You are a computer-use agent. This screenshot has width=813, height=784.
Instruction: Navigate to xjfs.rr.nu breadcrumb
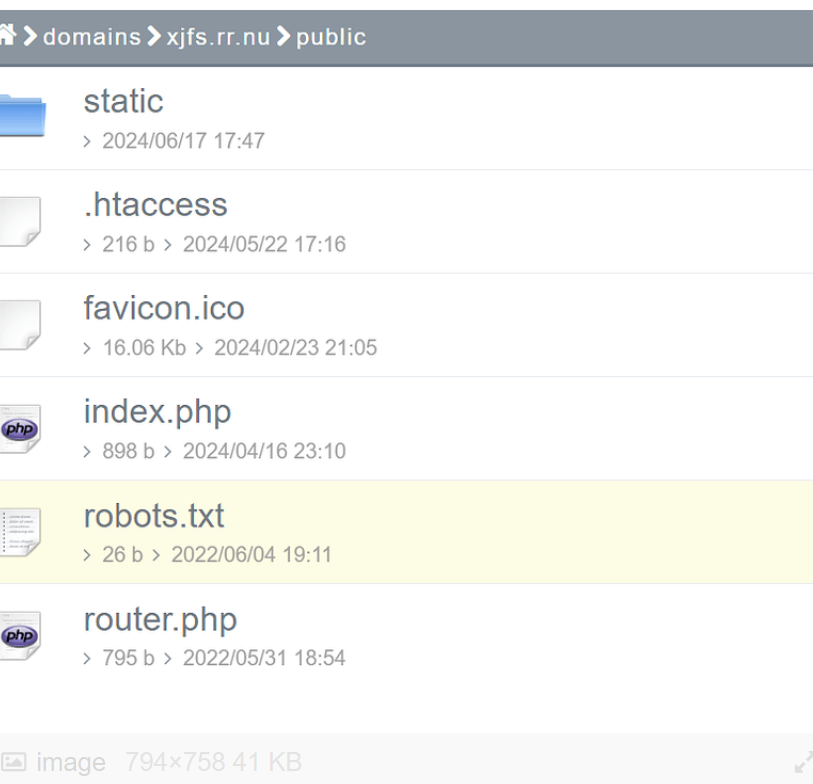(x=218, y=37)
